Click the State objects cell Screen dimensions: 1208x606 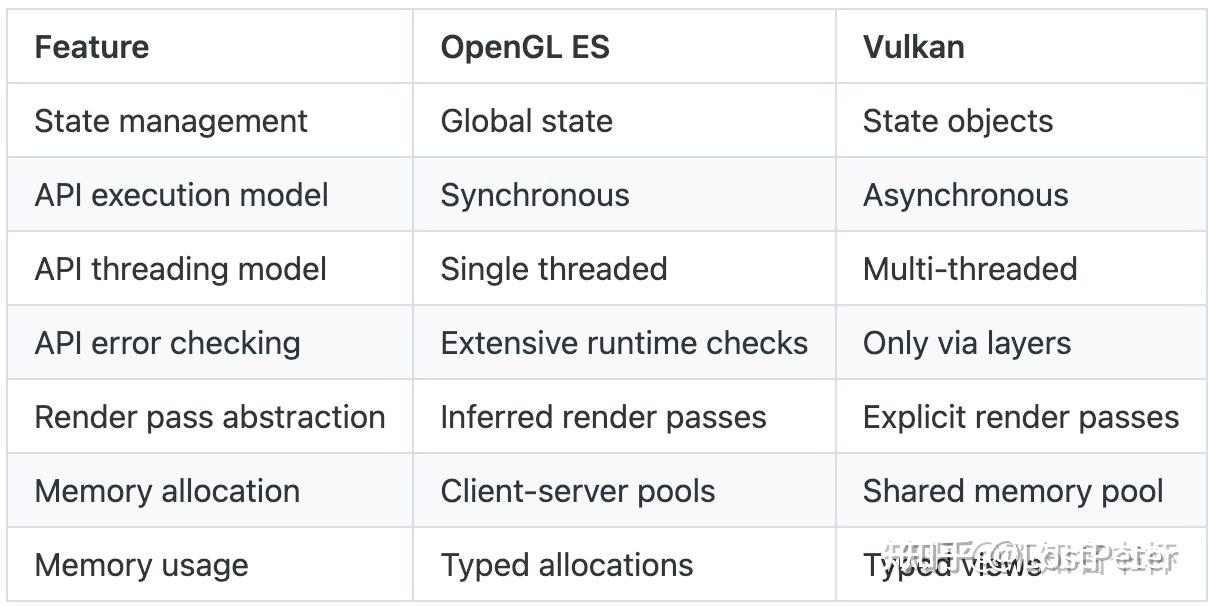pyautogui.click(x=957, y=121)
